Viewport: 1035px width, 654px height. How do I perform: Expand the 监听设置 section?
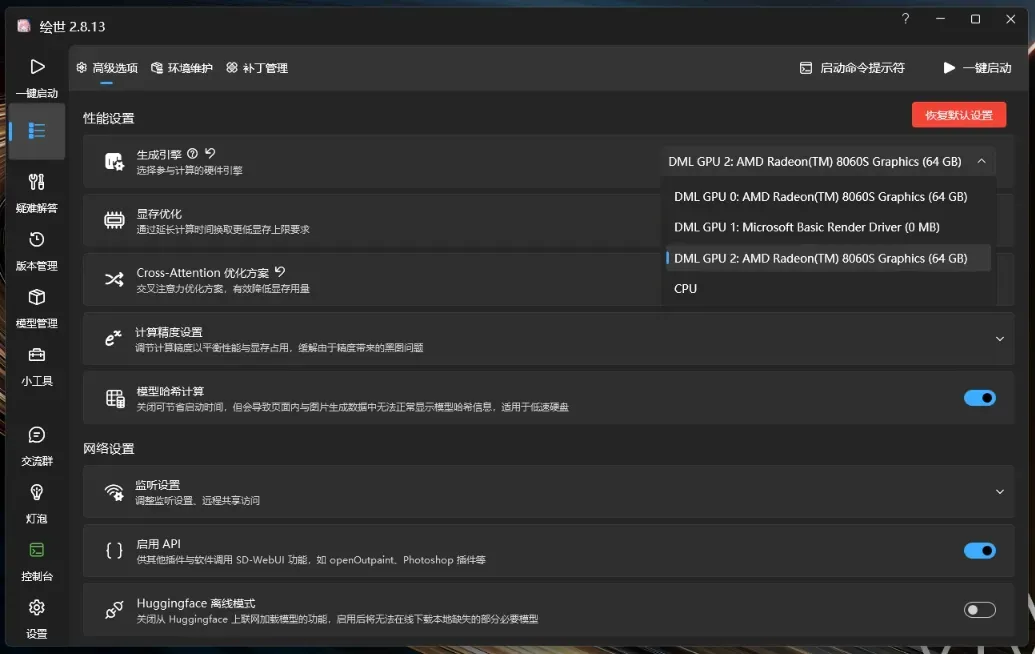999,491
